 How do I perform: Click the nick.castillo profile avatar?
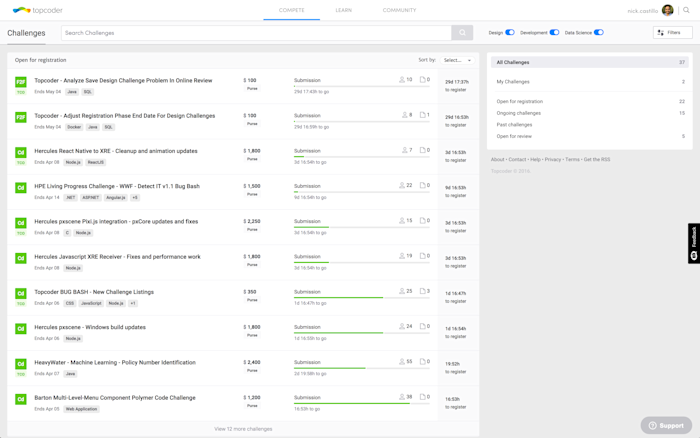(667, 10)
